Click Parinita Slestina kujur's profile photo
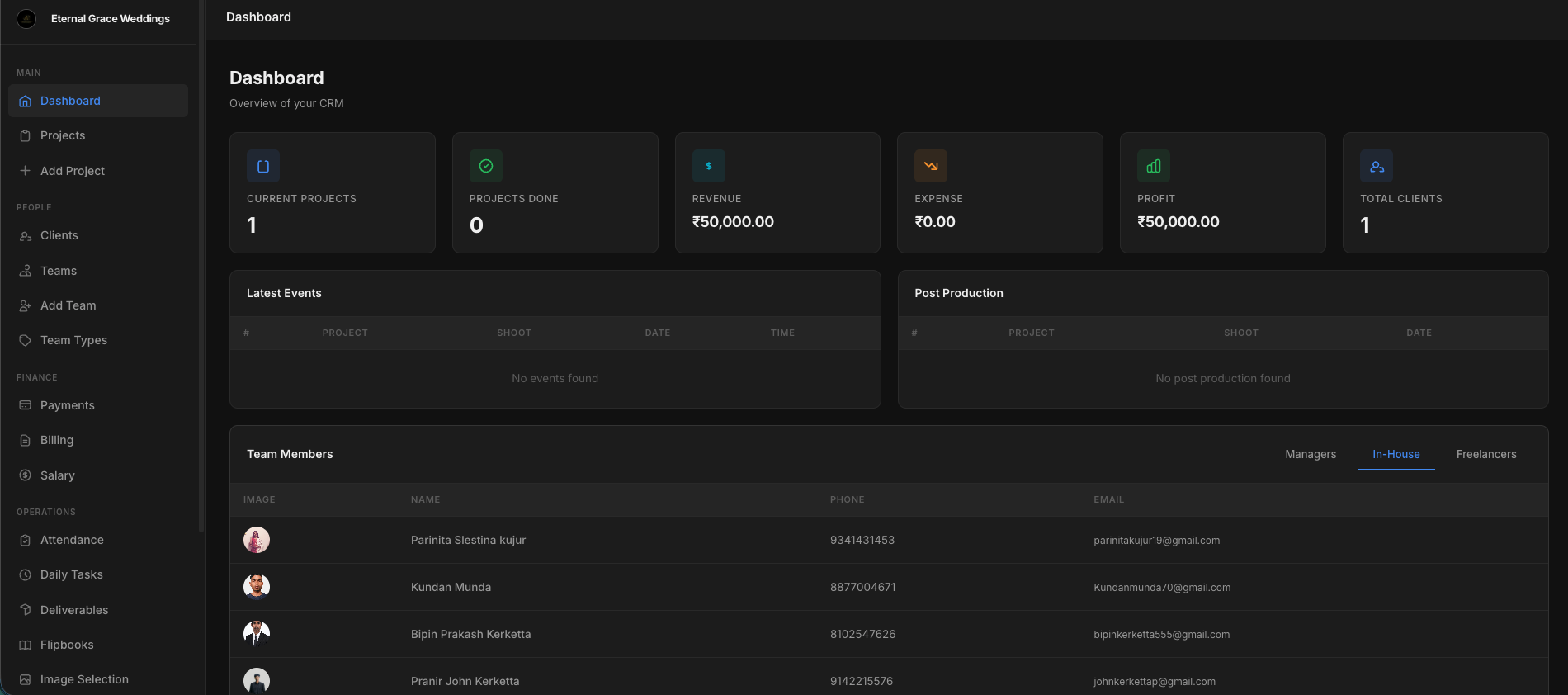This screenshot has width=1568, height=695. tap(257, 540)
